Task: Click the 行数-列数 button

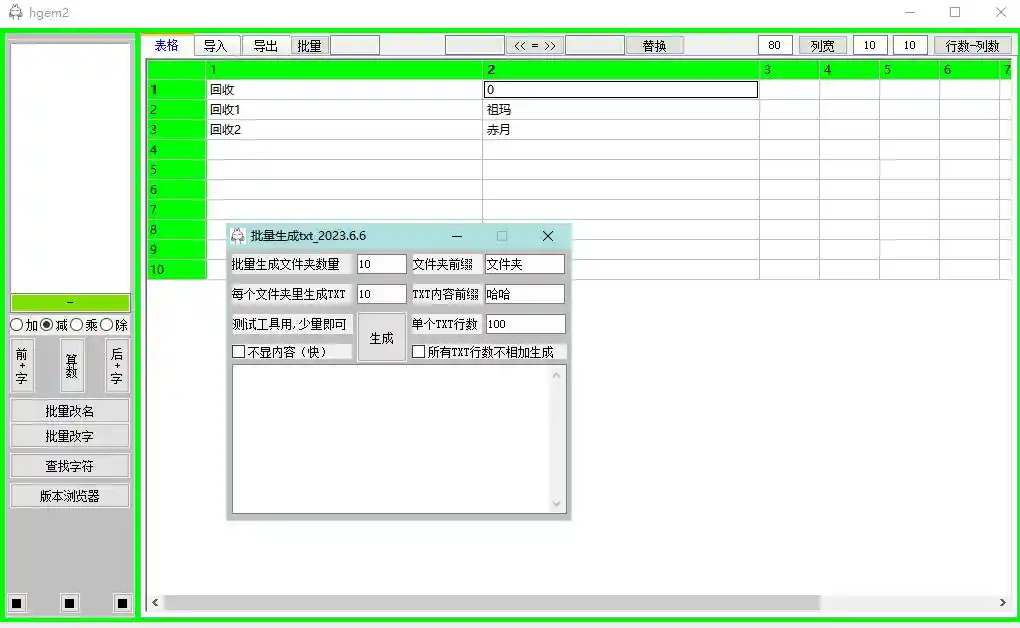Action: (972, 46)
